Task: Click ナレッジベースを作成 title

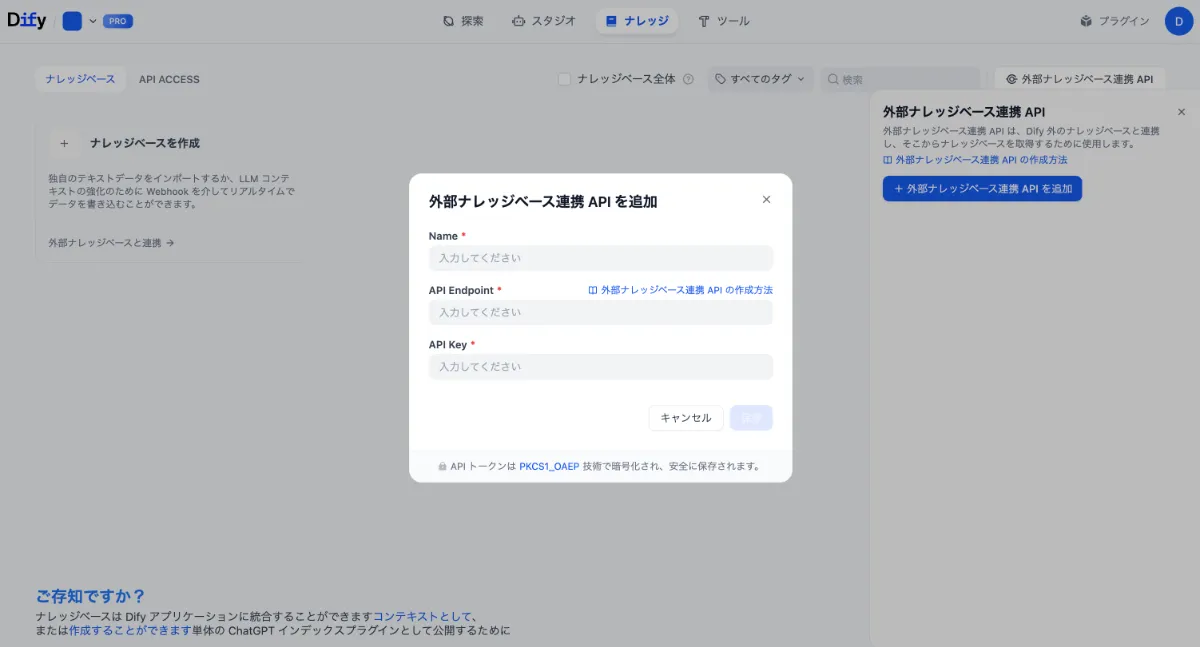Action: 145,143
